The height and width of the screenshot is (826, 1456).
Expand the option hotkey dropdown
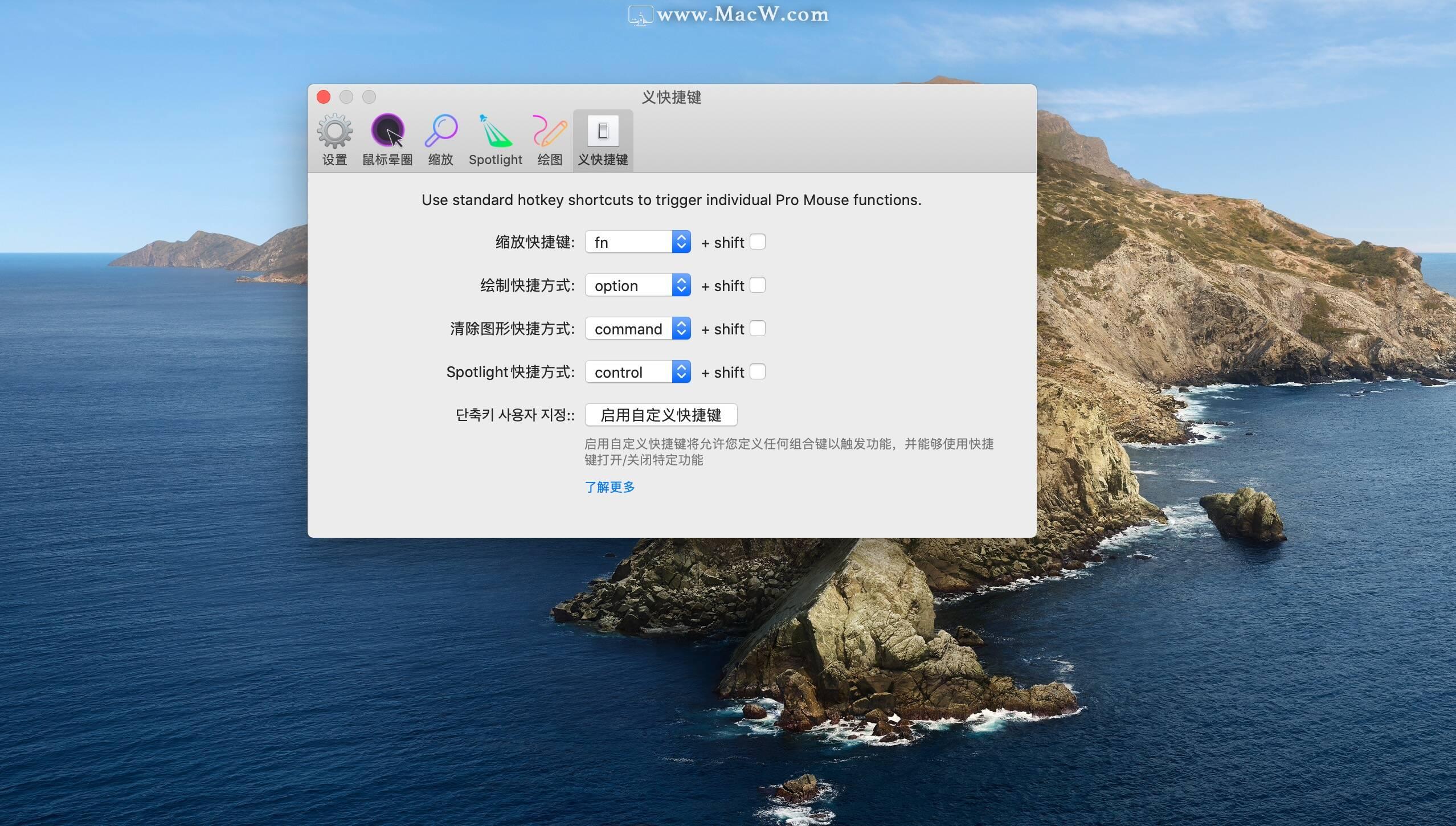(x=637, y=285)
